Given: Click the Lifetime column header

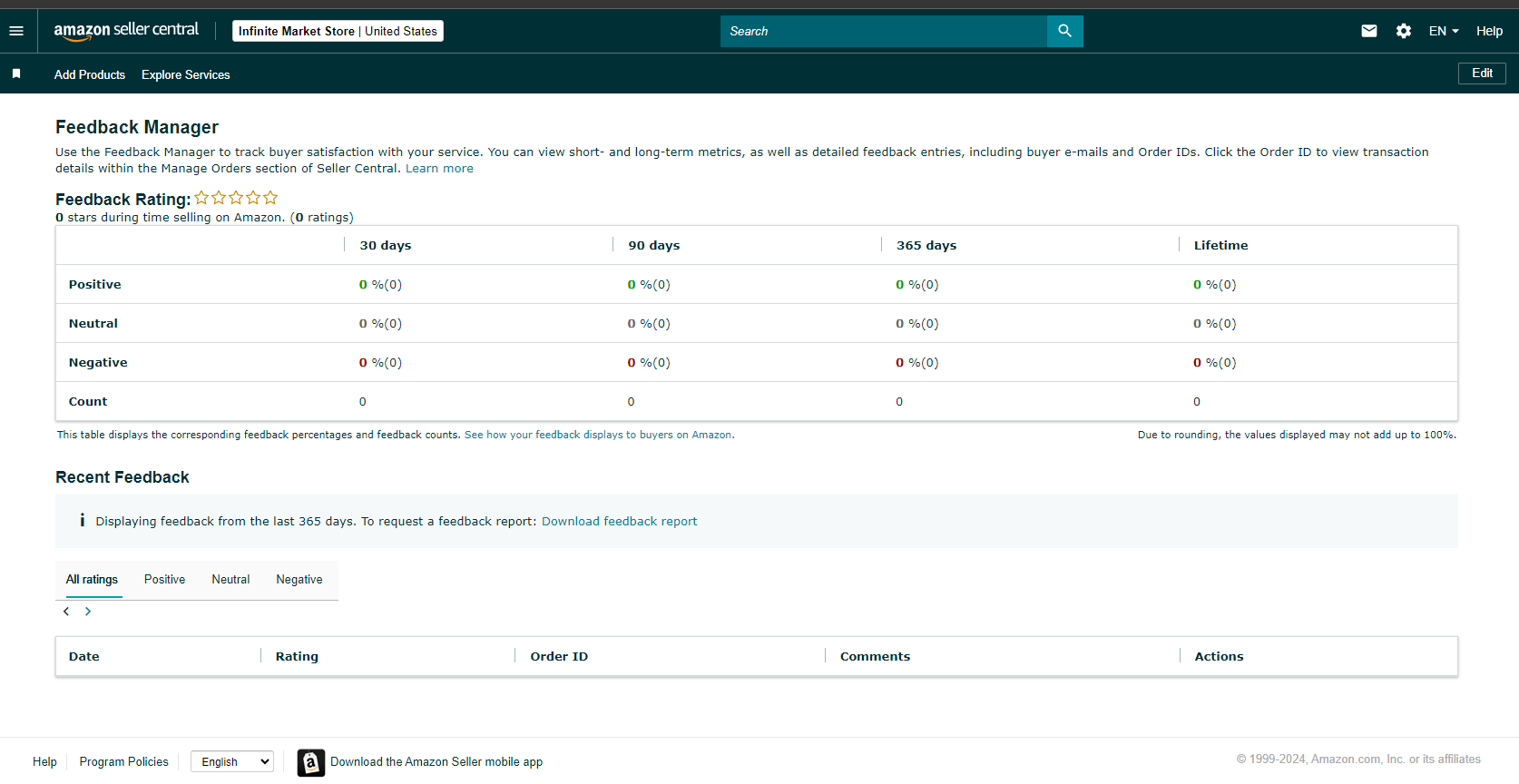Looking at the screenshot, I should click(x=1221, y=245).
